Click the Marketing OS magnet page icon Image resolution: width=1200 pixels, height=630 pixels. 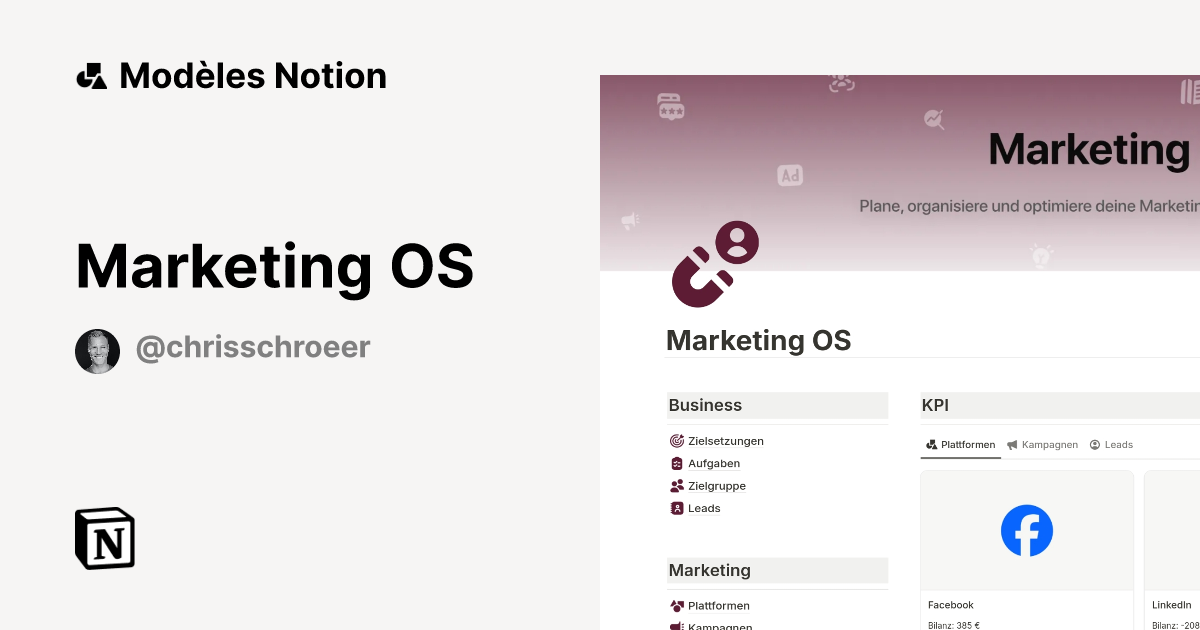click(x=713, y=263)
